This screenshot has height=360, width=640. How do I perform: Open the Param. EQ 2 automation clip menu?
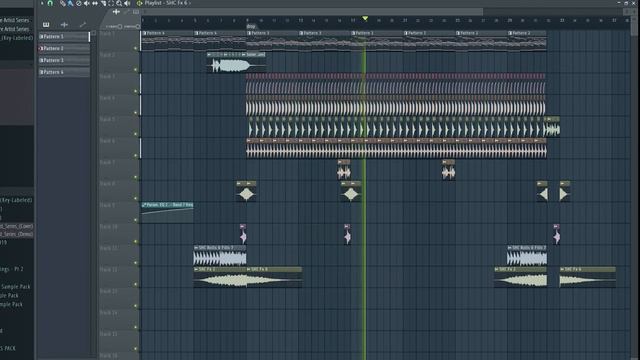pyautogui.click(x=144, y=205)
